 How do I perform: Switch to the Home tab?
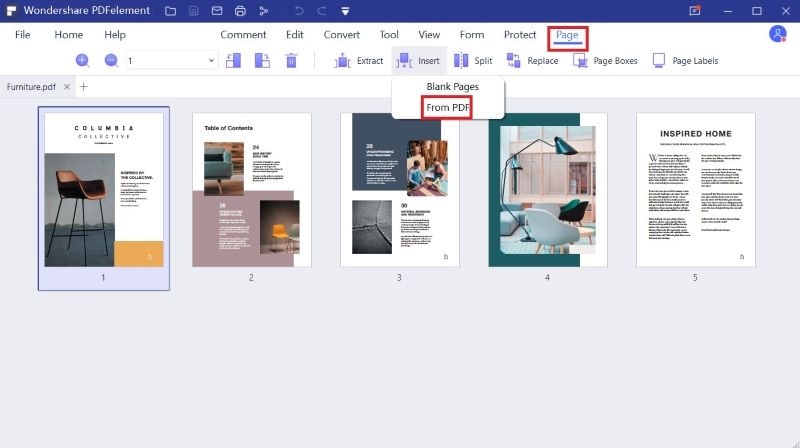tap(68, 35)
